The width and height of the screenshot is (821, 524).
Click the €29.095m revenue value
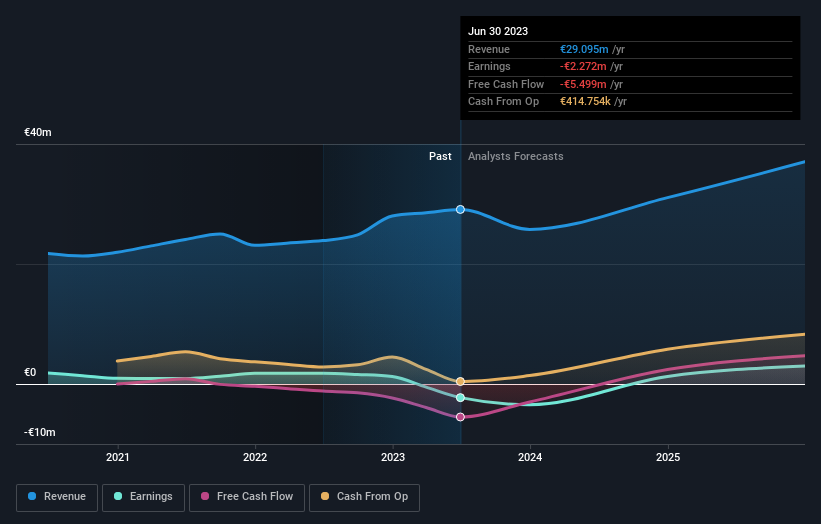[584, 49]
